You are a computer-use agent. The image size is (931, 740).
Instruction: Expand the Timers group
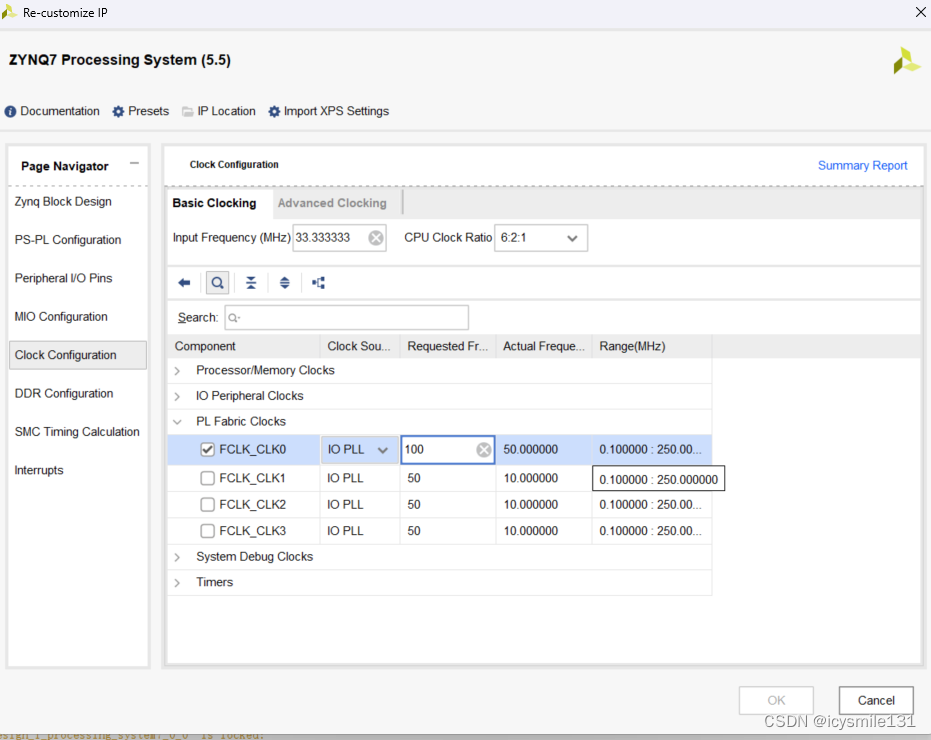pyautogui.click(x=177, y=583)
